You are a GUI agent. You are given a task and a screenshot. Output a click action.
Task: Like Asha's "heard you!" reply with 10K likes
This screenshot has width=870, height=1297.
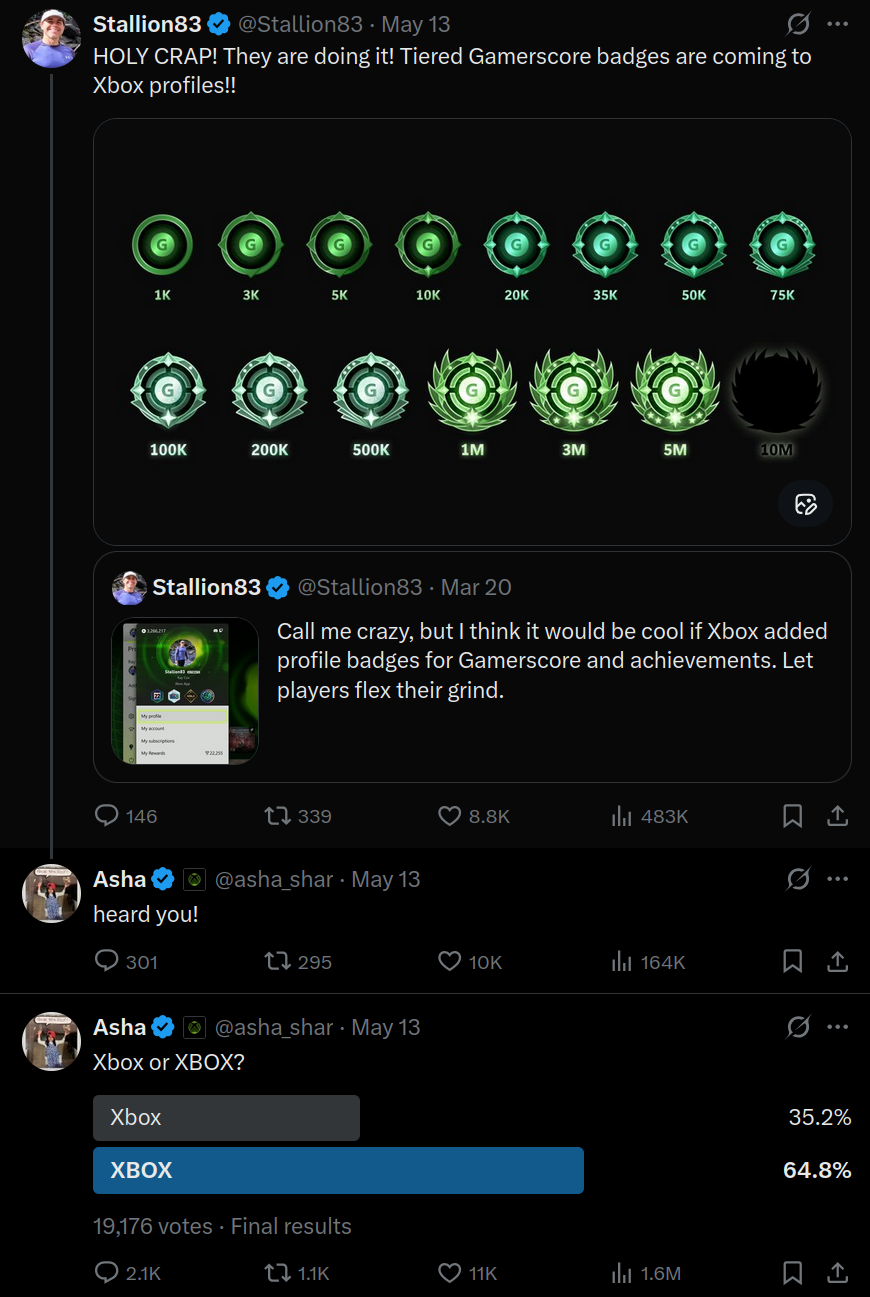click(470, 962)
